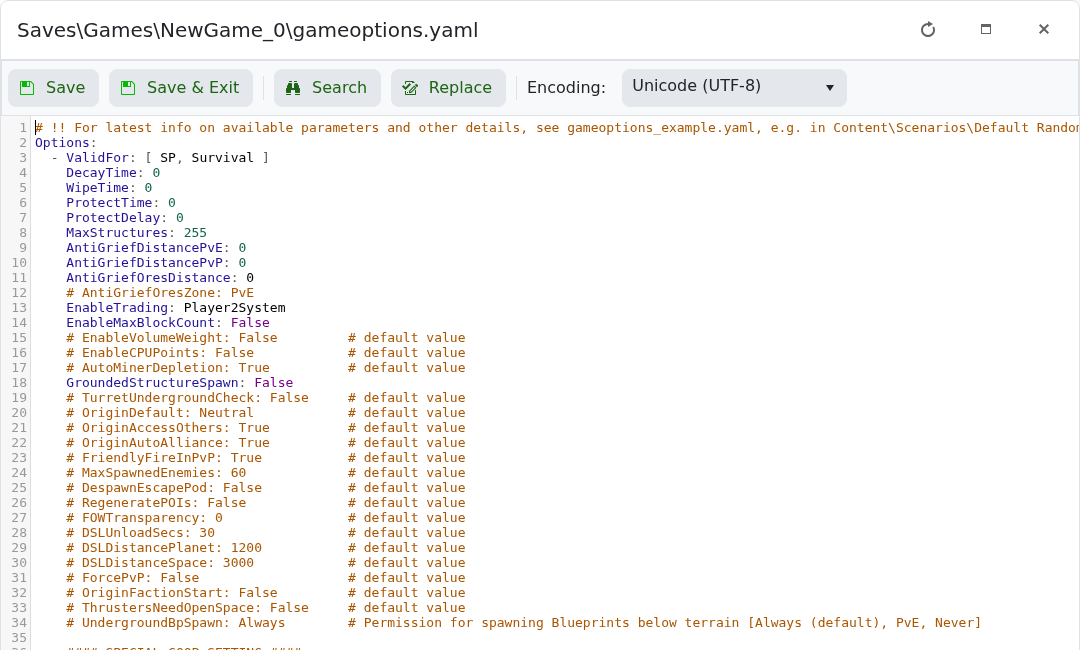
Task: Click '# DespawnEscapePod: False' comment
Action: tap(164, 488)
